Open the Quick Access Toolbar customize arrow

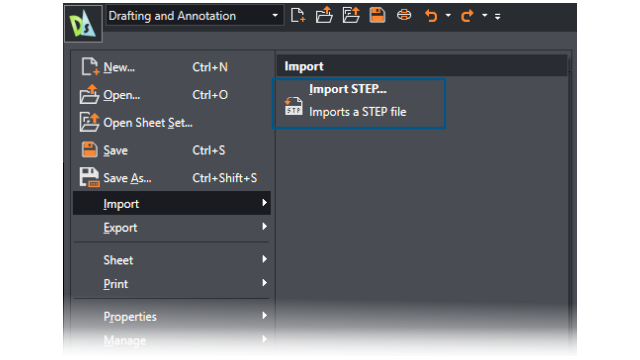coord(498,16)
